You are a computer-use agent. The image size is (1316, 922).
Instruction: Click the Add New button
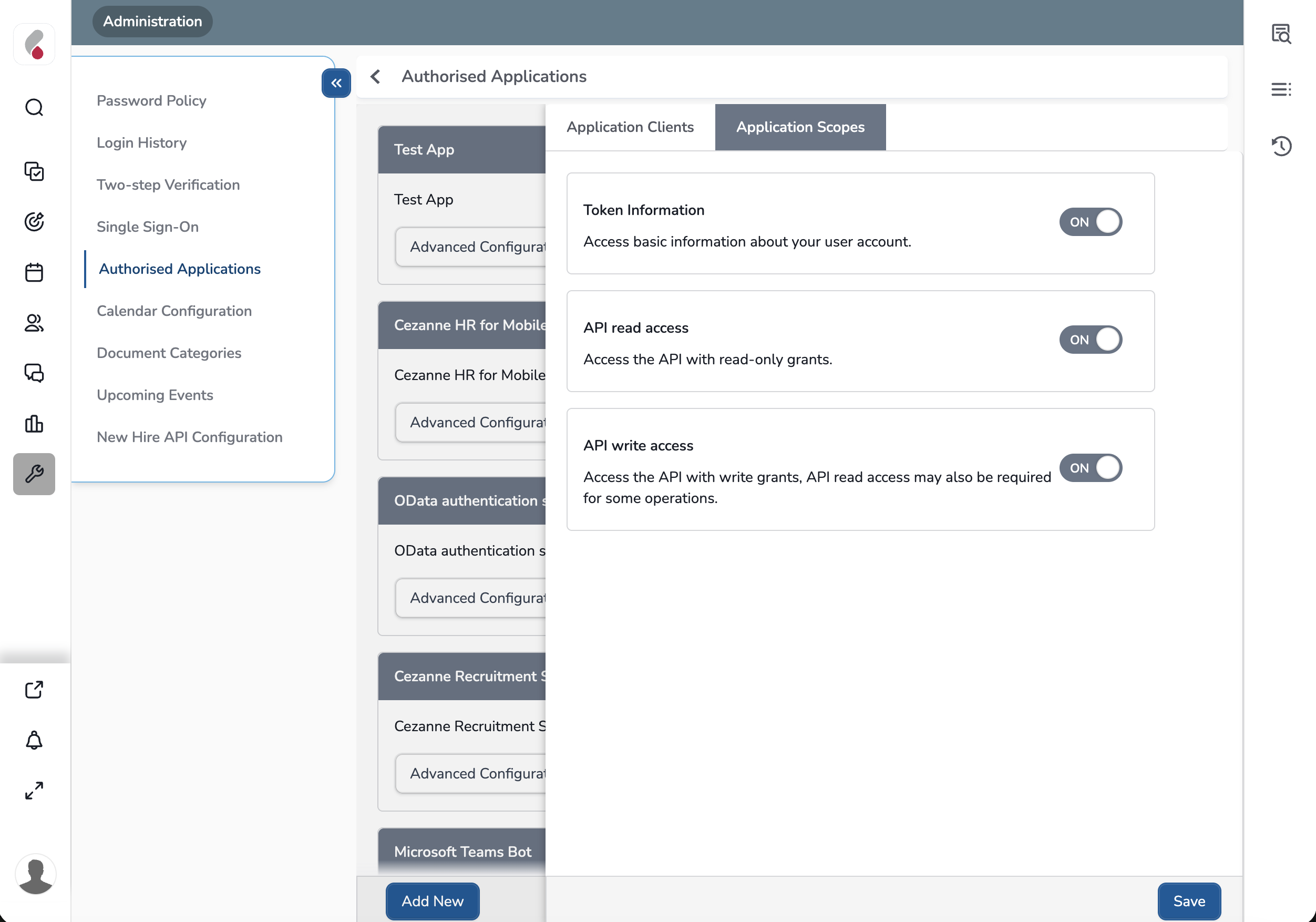(x=432, y=901)
